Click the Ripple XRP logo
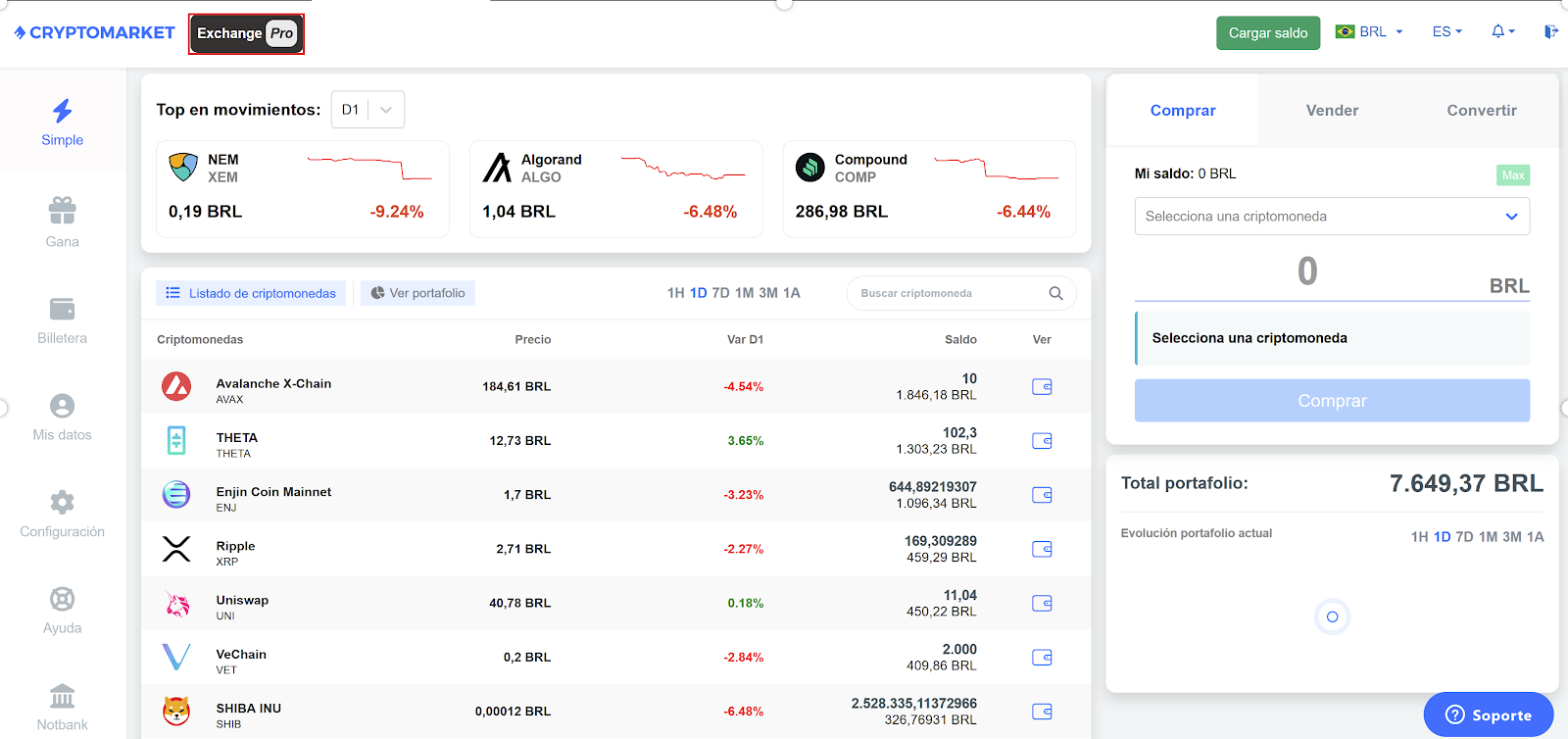The image size is (1568, 739). 176,549
